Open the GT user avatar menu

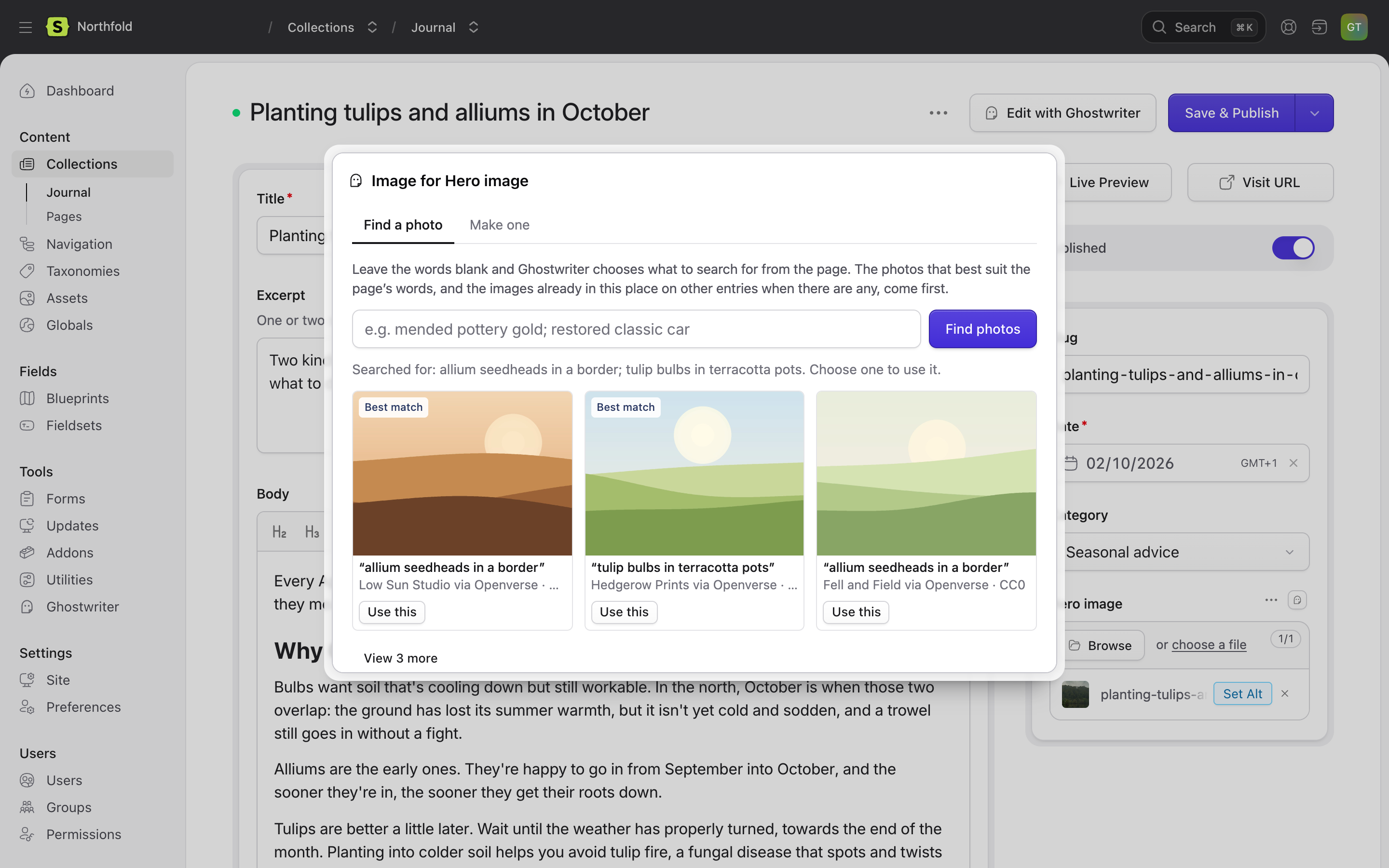1353,27
